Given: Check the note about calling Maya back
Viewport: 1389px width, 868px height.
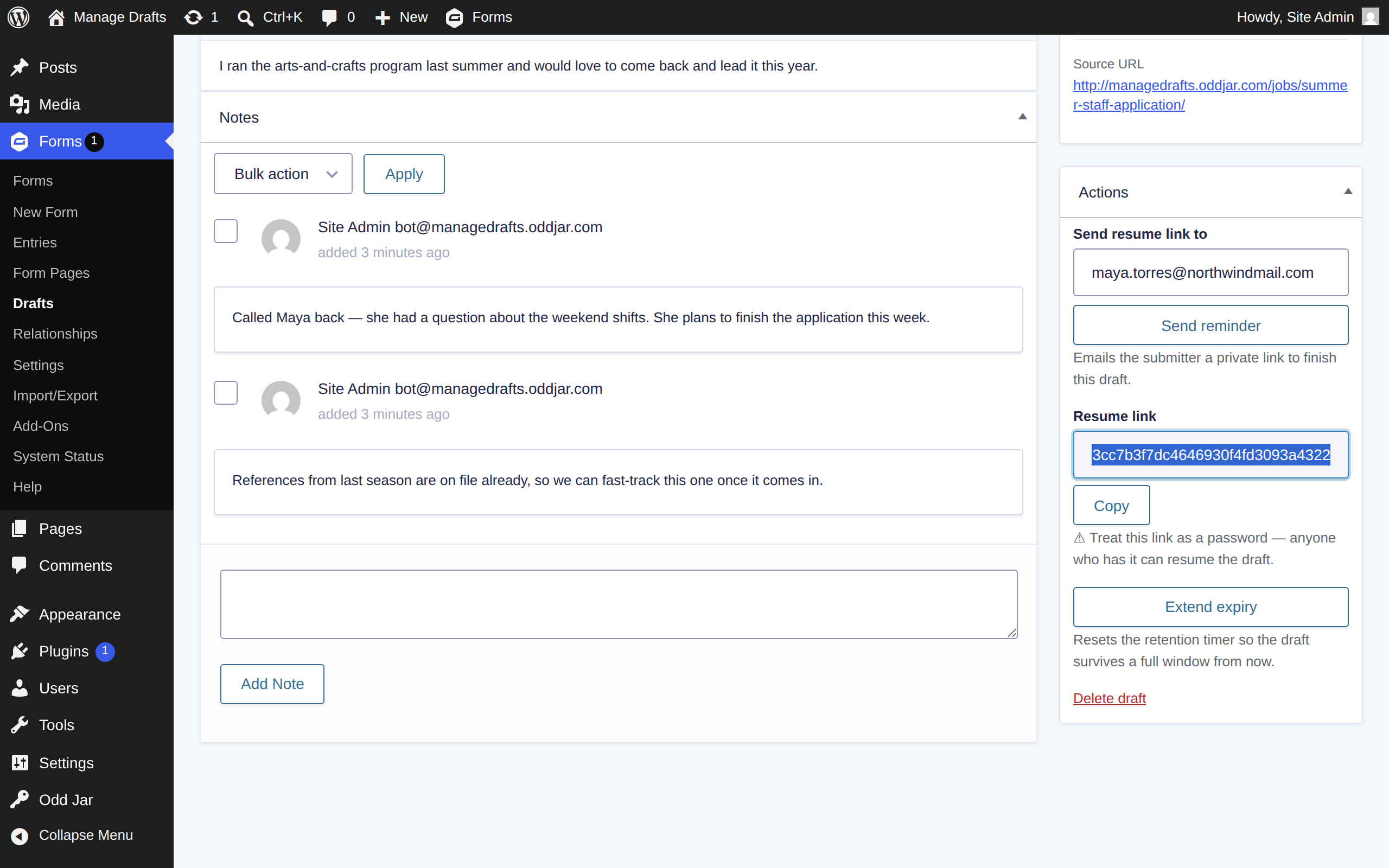Looking at the screenshot, I should (226, 231).
